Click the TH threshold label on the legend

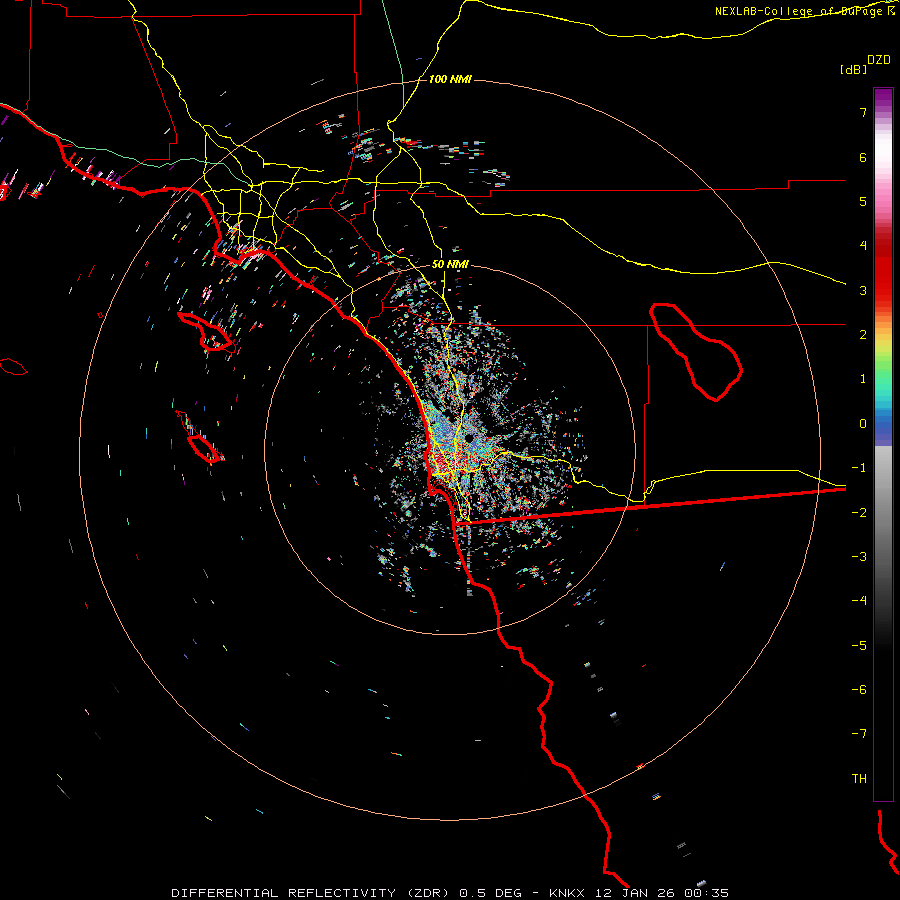pyautogui.click(x=859, y=778)
